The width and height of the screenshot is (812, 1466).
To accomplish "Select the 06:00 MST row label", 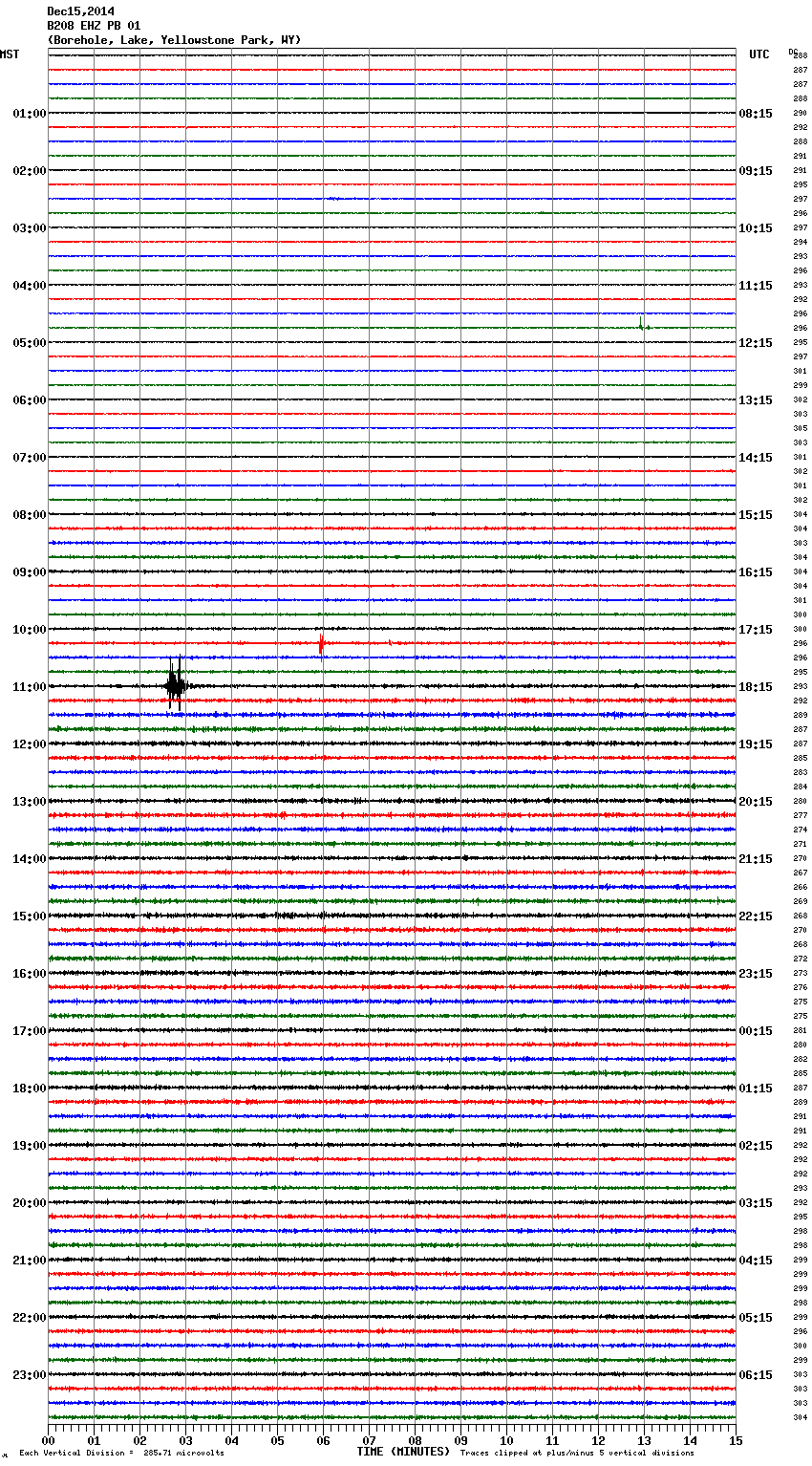I will pyautogui.click(x=29, y=400).
